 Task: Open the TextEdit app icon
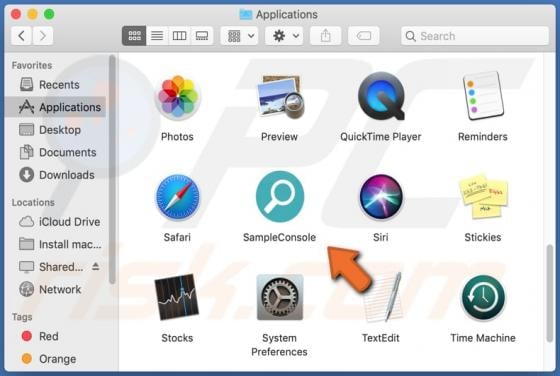click(x=383, y=297)
